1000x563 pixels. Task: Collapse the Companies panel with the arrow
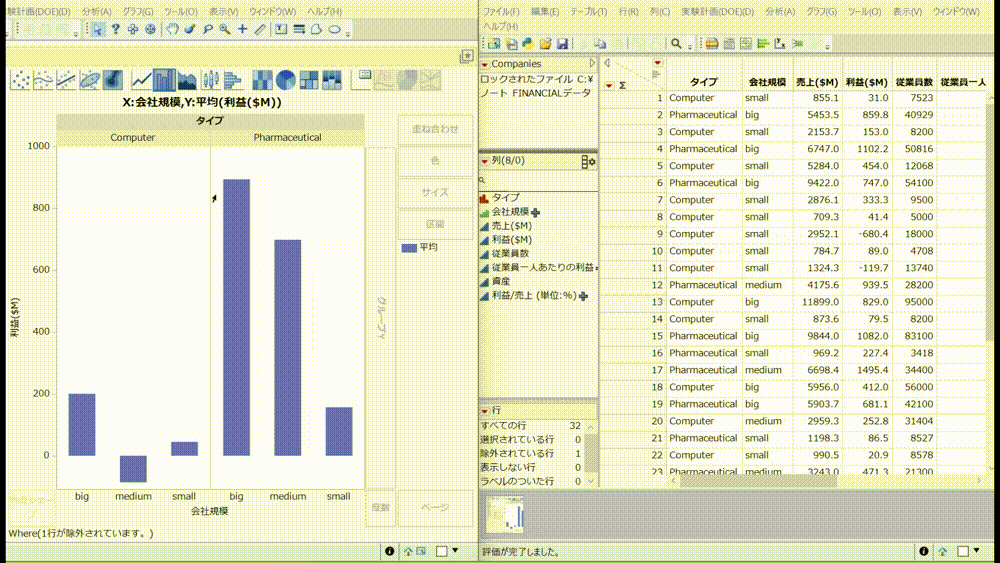[x=592, y=63]
